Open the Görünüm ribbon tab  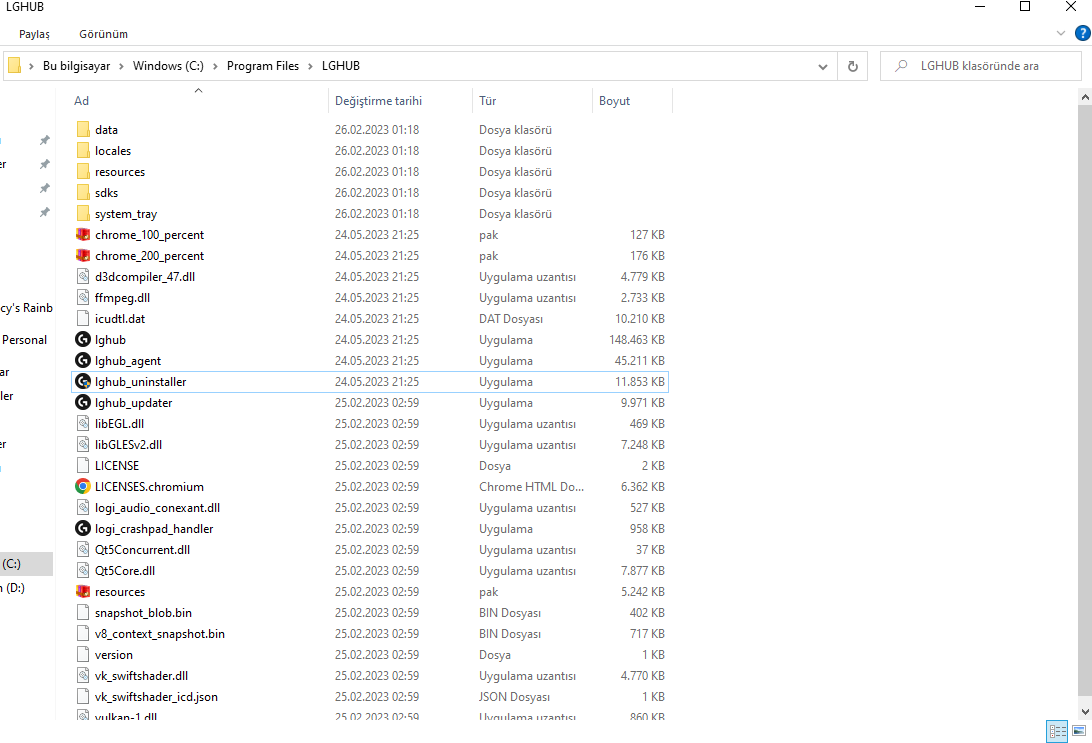[x=103, y=34]
